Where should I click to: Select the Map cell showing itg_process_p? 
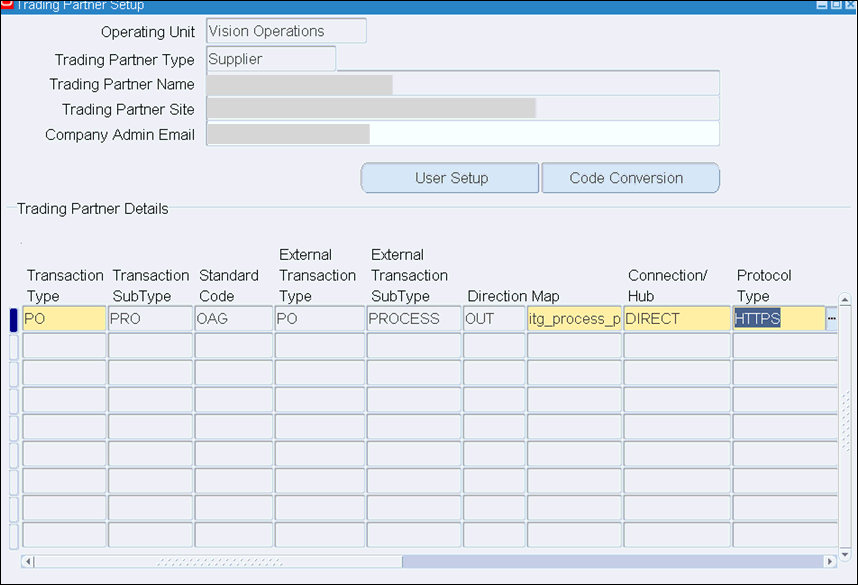pos(575,318)
